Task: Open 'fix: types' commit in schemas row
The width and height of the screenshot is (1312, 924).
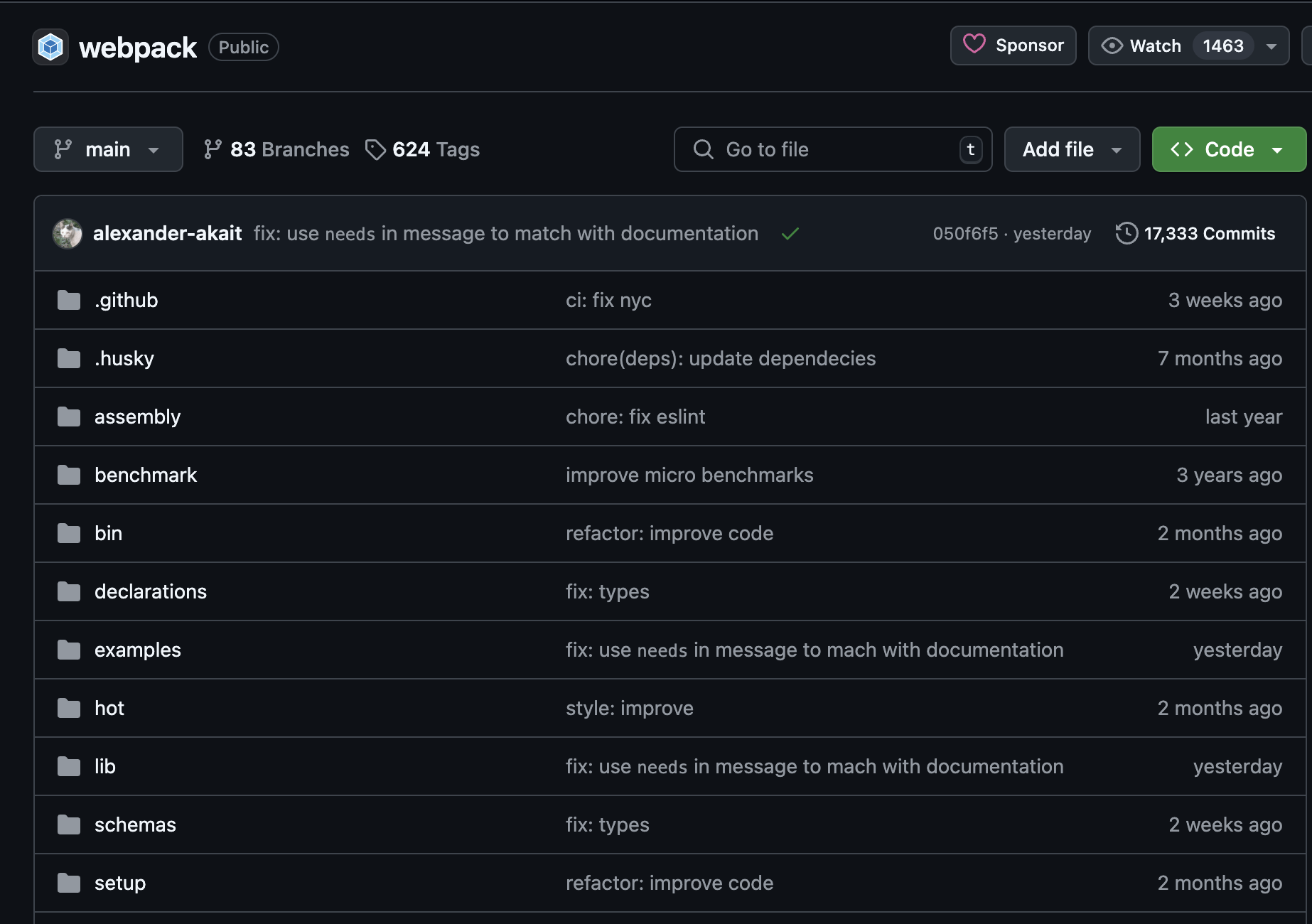Action: click(608, 824)
